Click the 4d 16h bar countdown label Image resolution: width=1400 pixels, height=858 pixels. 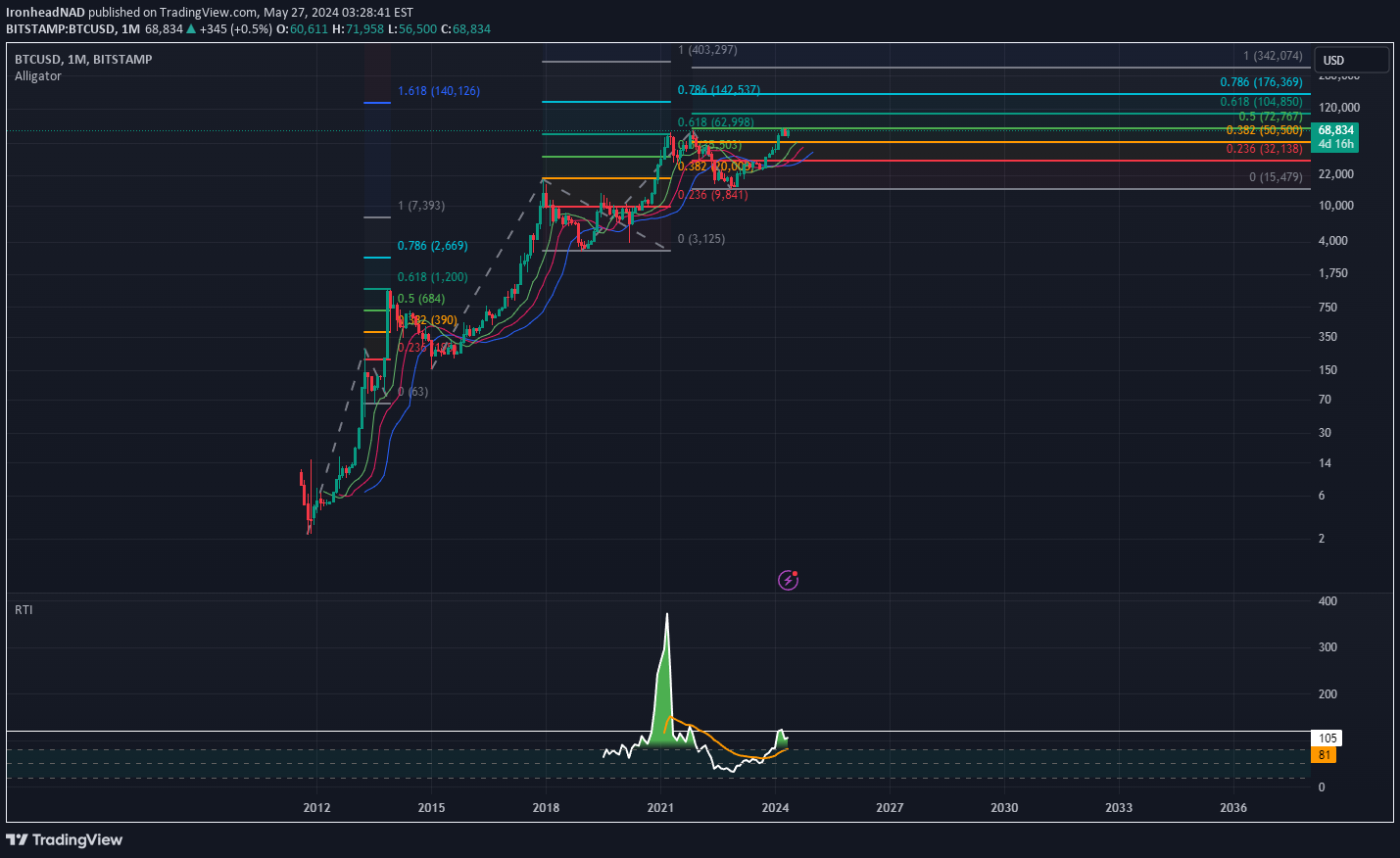coord(1335,144)
